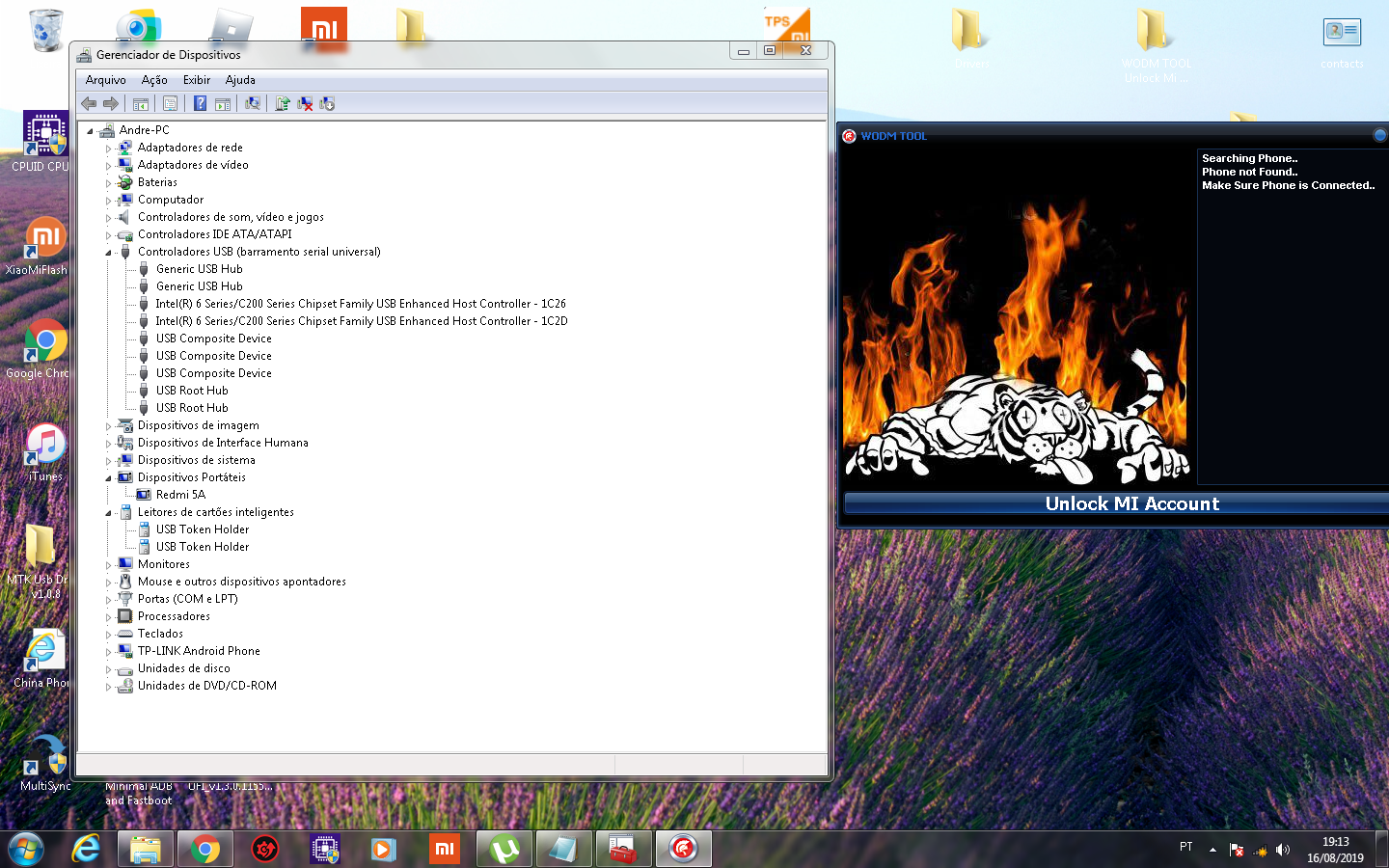Image resolution: width=1389 pixels, height=868 pixels.
Task: Select Dispositivos de Interface Humana
Action: click(x=223, y=443)
